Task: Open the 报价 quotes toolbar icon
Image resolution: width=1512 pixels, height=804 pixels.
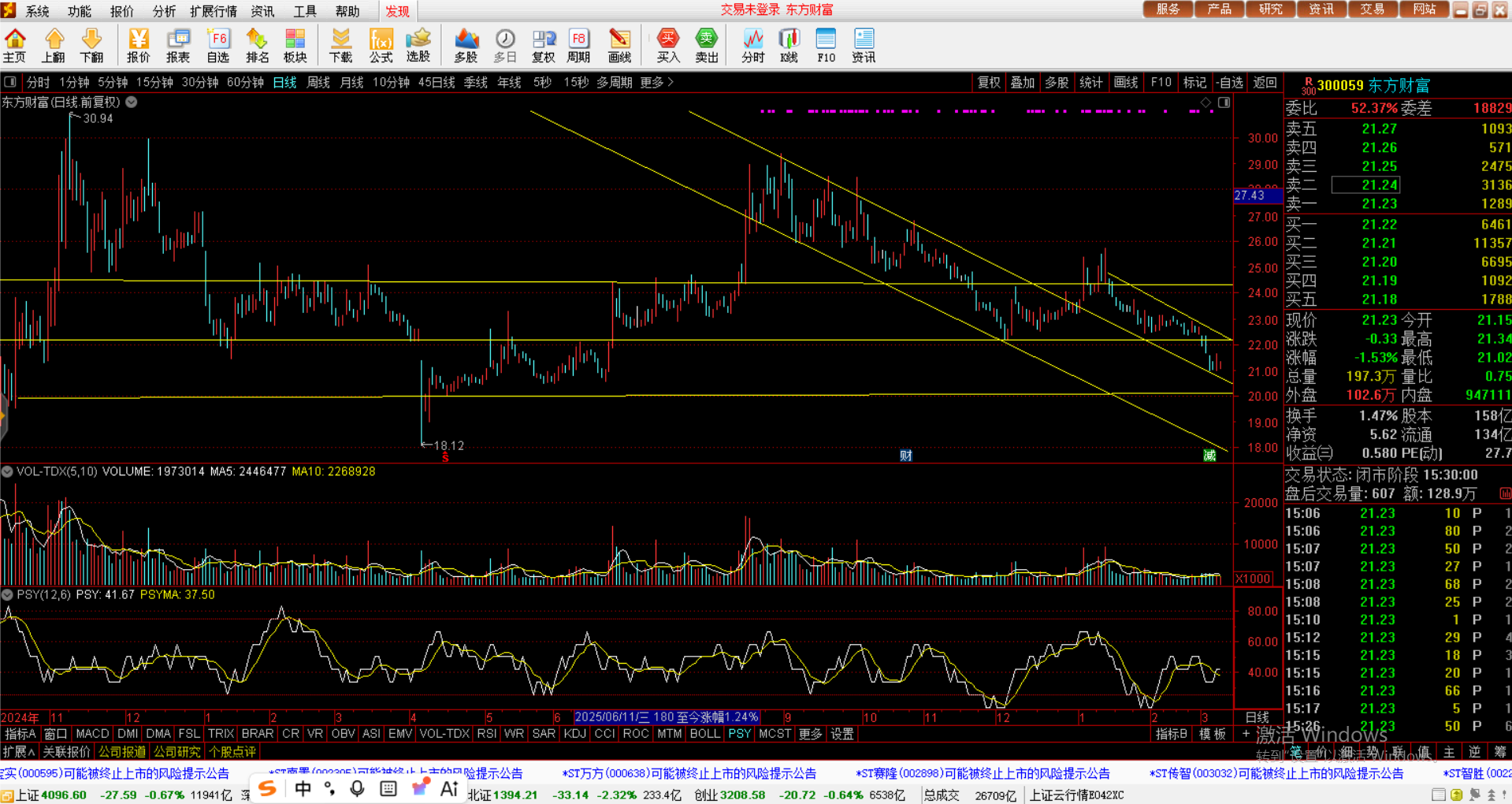Action: pos(139,46)
